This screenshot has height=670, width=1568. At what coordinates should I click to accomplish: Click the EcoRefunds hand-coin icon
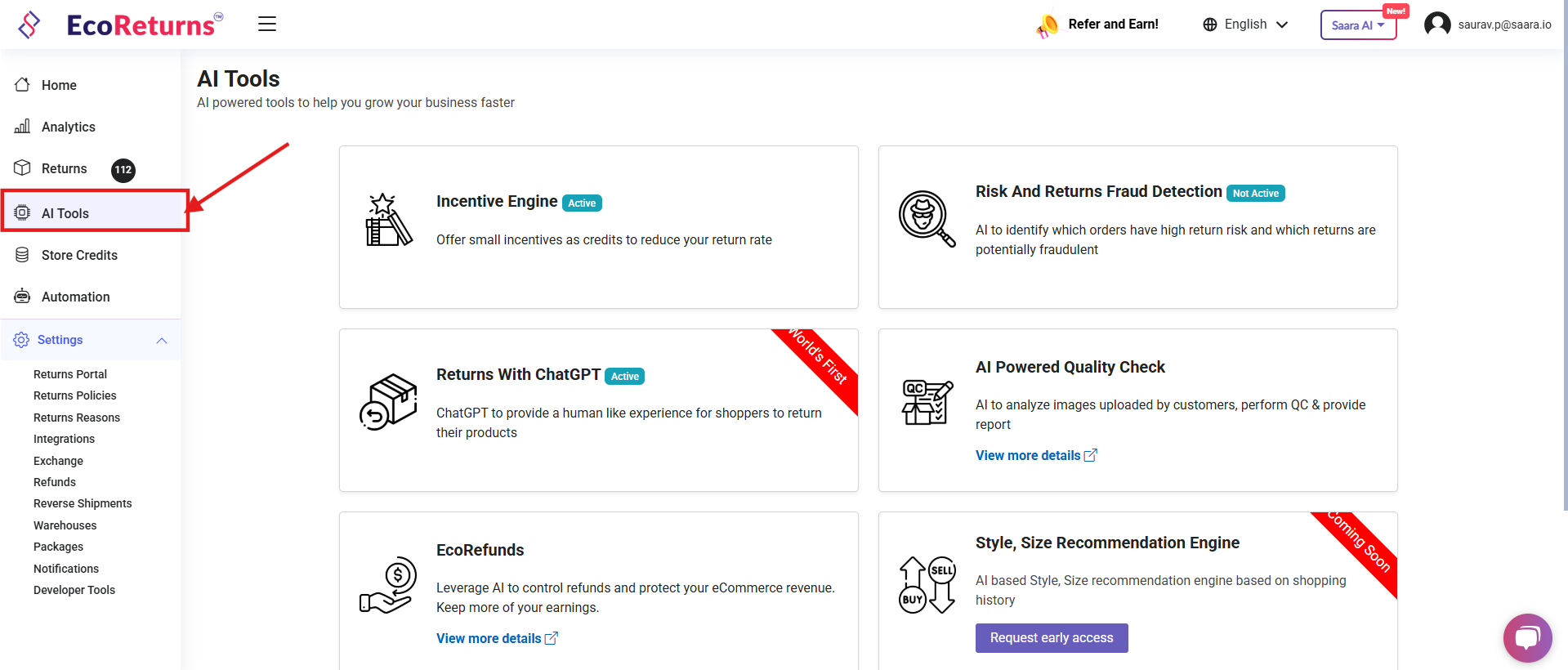pyautogui.click(x=388, y=585)
